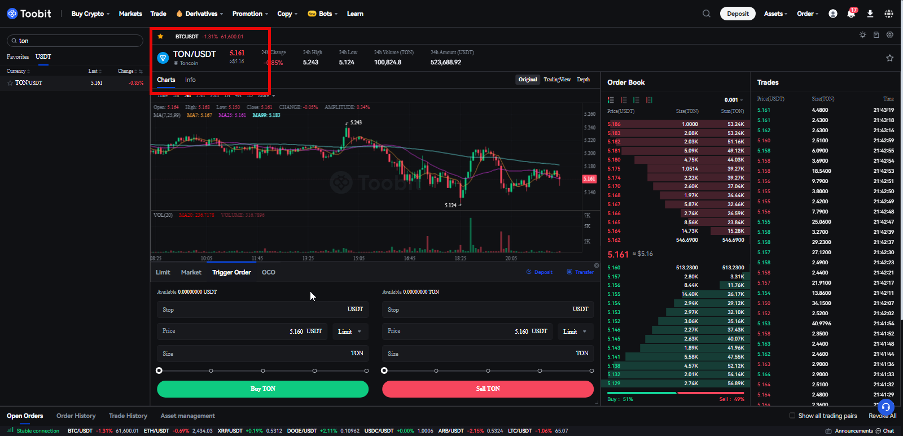Check the Show all trading pairs box
The width and height of the screenshot is (904, 436).
pyautogui.click(x=792, y=415)
